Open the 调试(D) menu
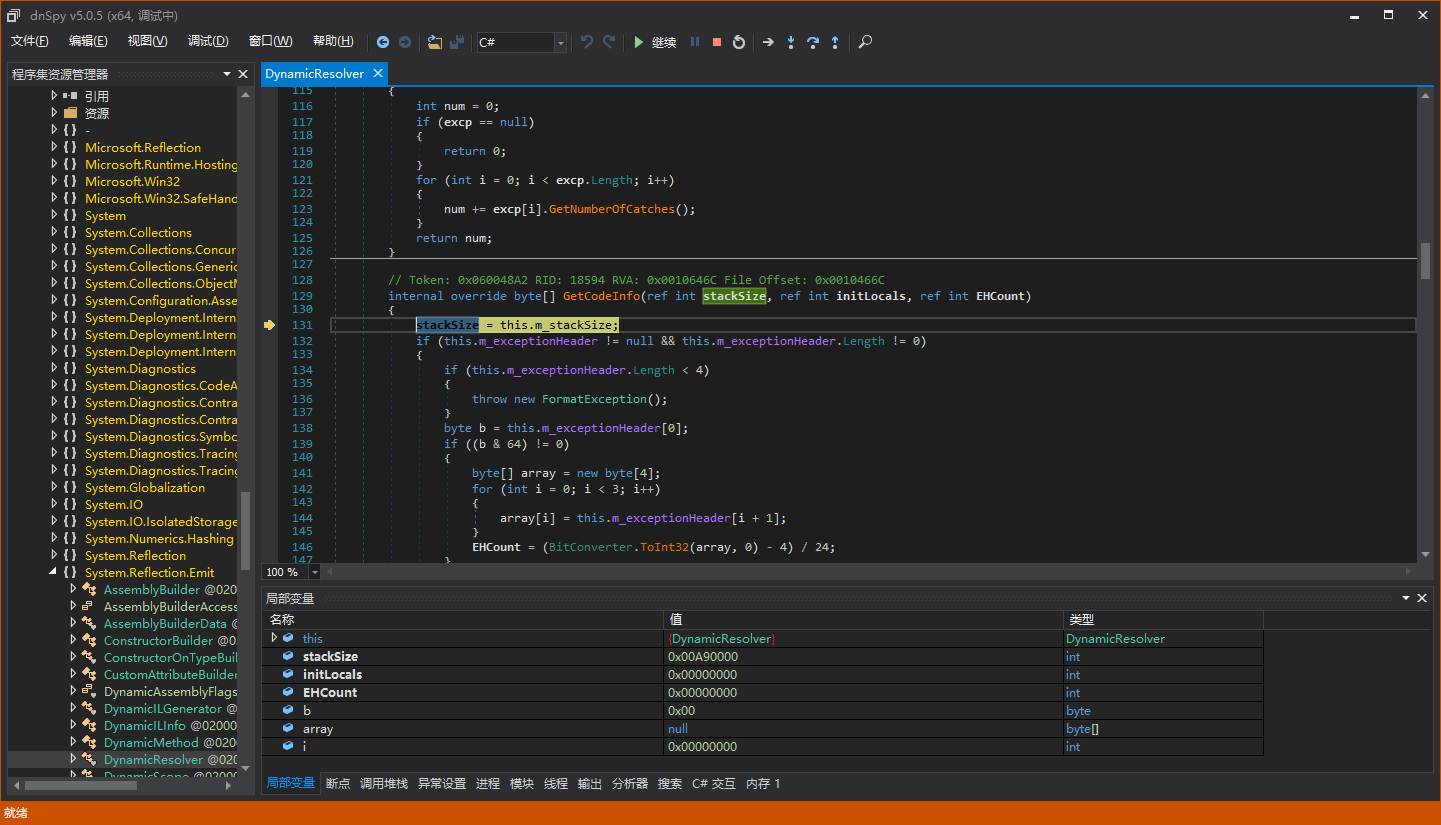Image resolution: width=1441 pixels, height=825 pixels. [x=208, y=41]
